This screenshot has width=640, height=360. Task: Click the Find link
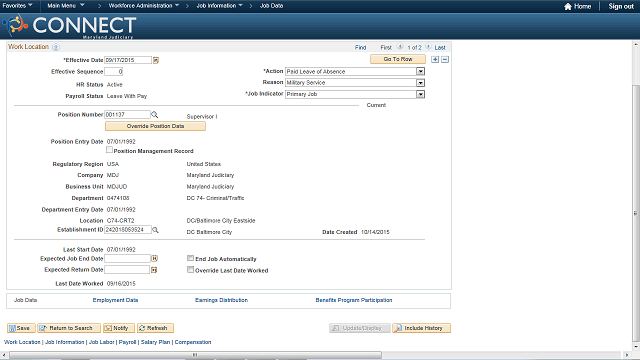coord(360,47)
